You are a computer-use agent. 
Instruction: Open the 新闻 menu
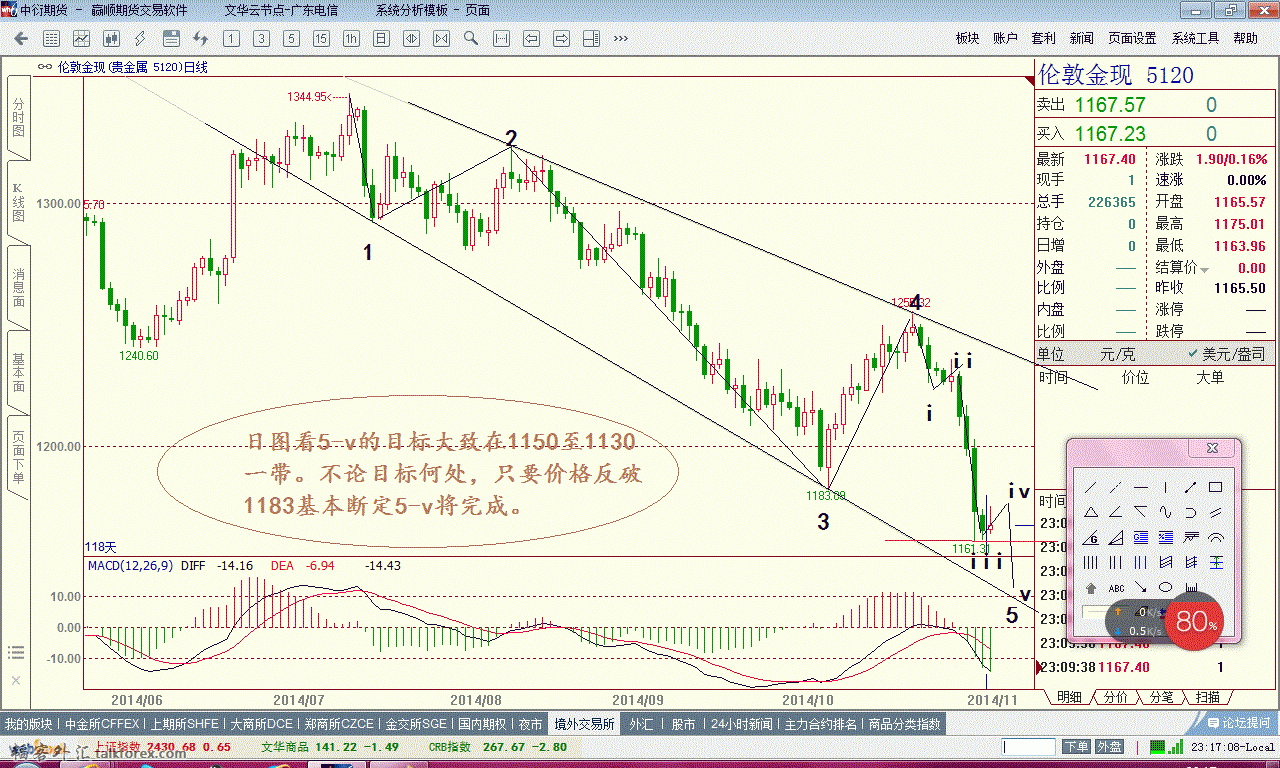pos(1081,38)
